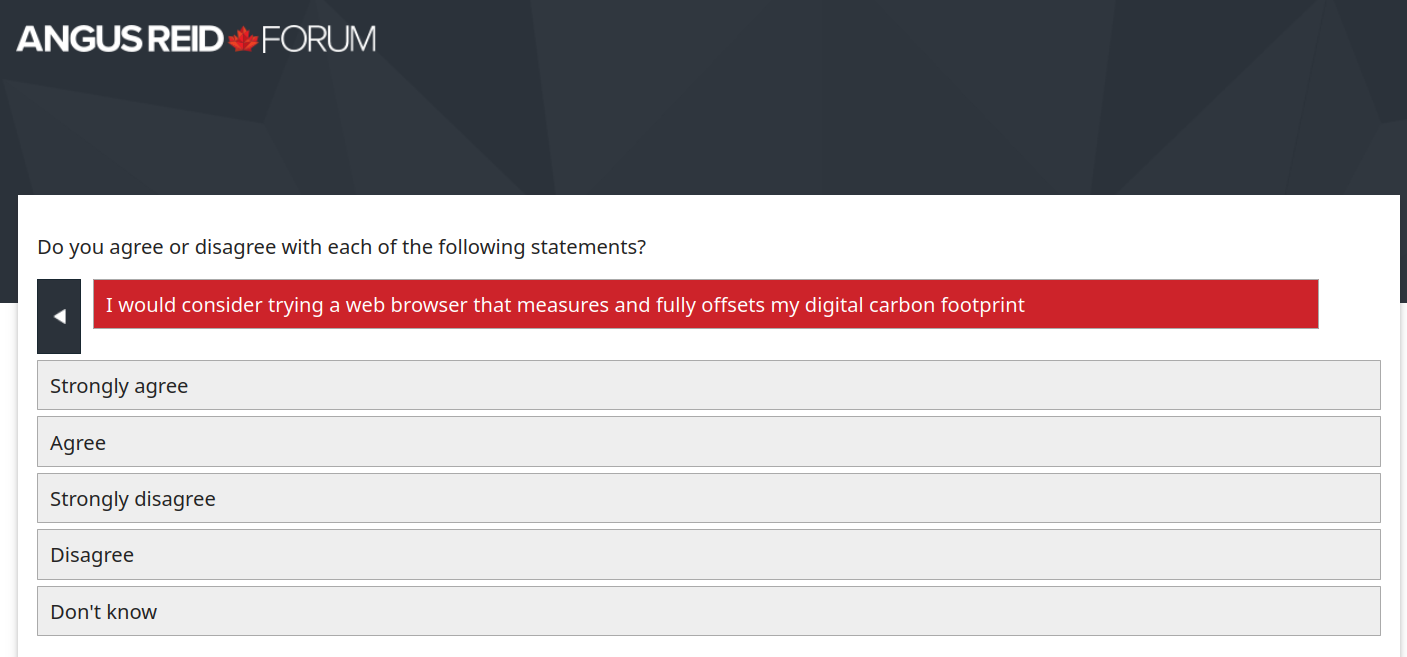This screenshot has height=657, width=1407.
Task: Select the "Disagree" option
Action: pyautogui.click(x=708, y=555)
